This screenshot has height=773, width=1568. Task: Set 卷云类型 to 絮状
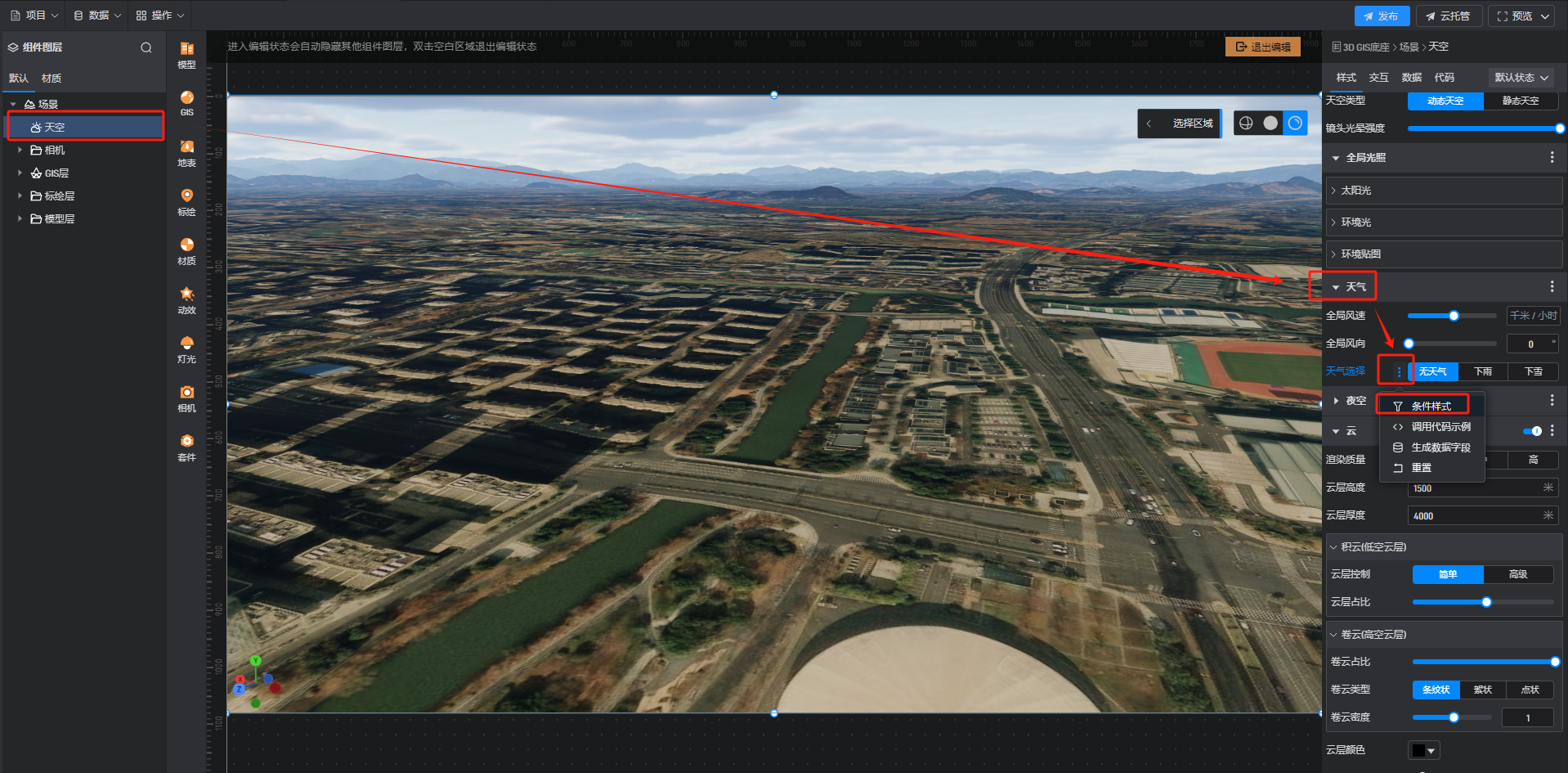pos(1483,690)
